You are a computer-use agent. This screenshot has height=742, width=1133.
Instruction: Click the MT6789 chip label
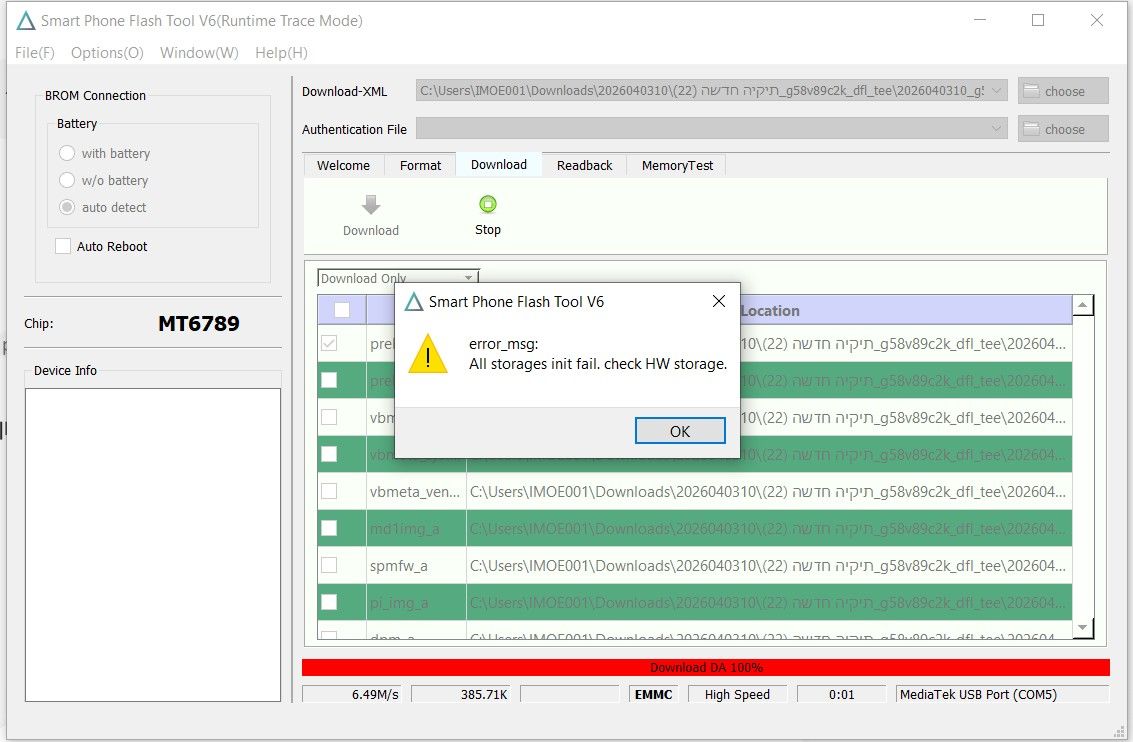click(199, 324)
